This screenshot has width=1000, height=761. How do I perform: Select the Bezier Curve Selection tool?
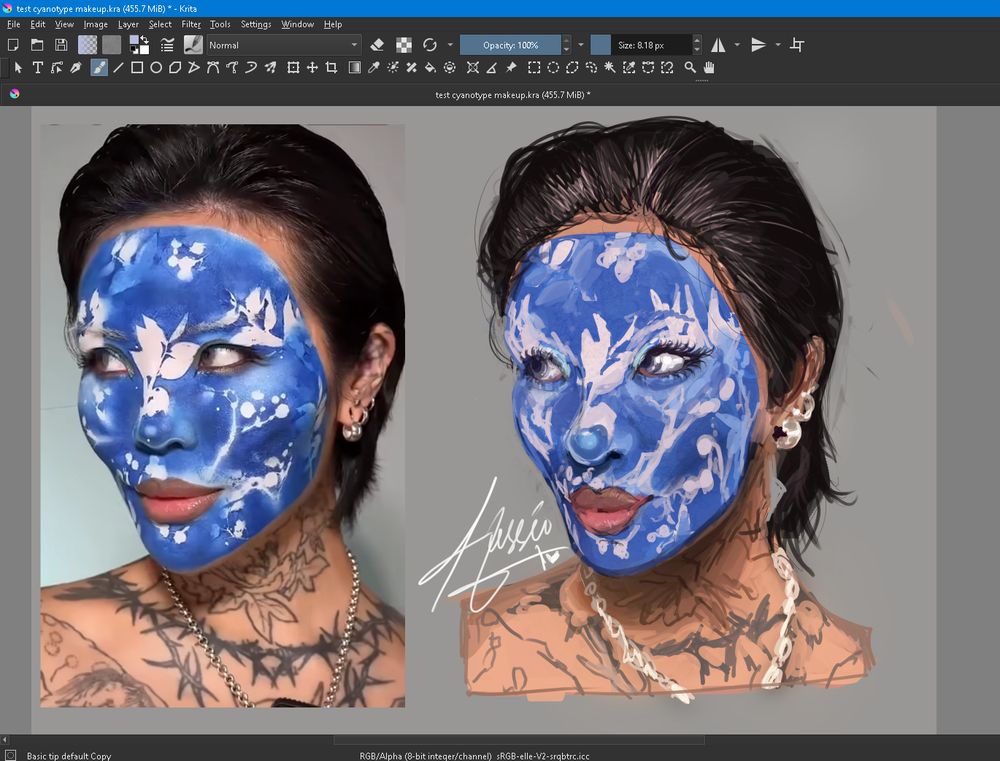click(648, 68)
